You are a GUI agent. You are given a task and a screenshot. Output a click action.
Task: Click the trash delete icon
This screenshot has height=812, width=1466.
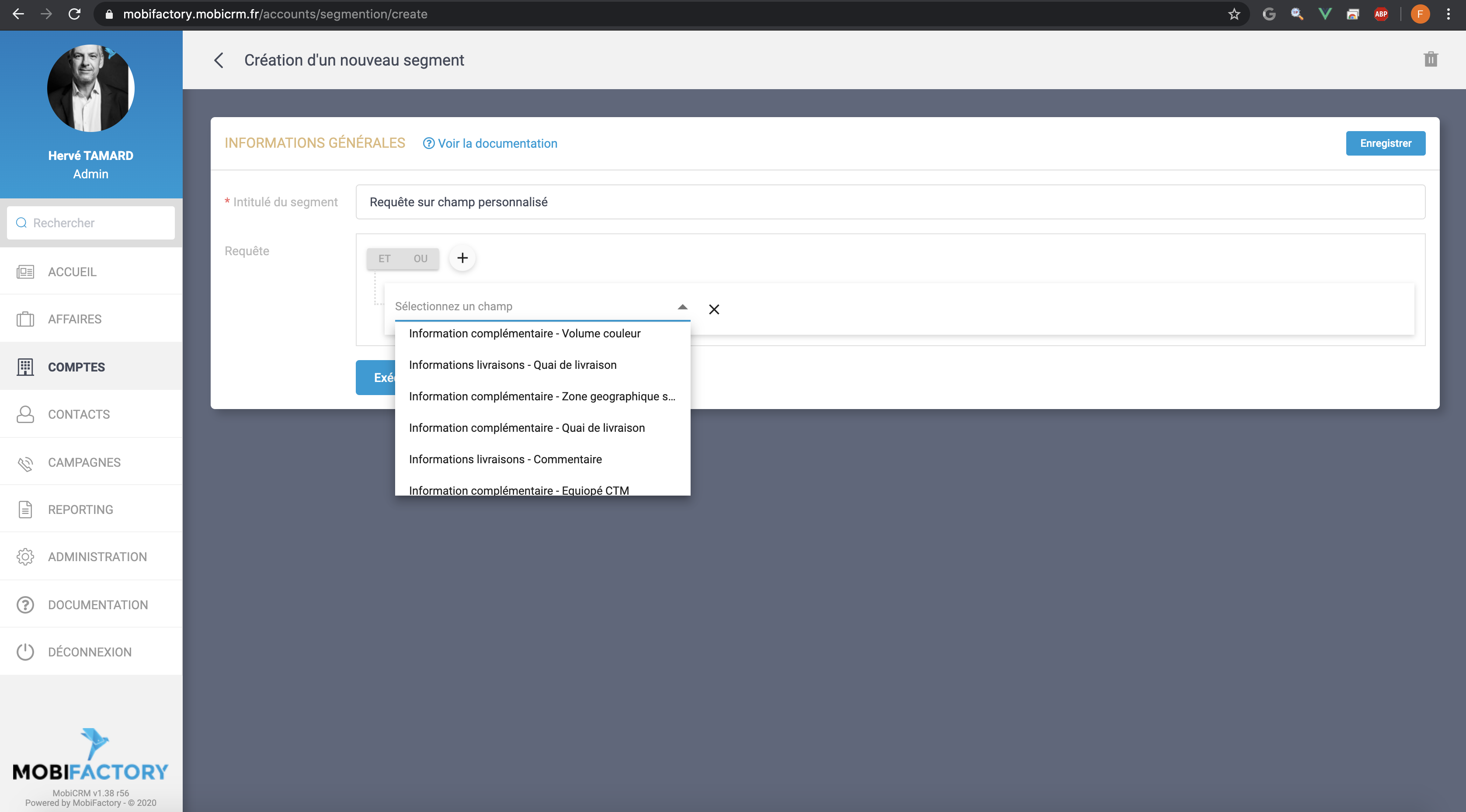(x=1430, y=59)
